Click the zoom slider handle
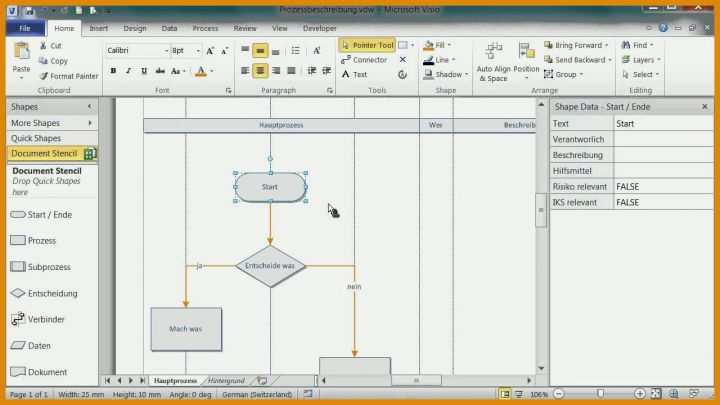Image resolution: width=720 pixels, height=405 pixels. (x=600, y=394)
